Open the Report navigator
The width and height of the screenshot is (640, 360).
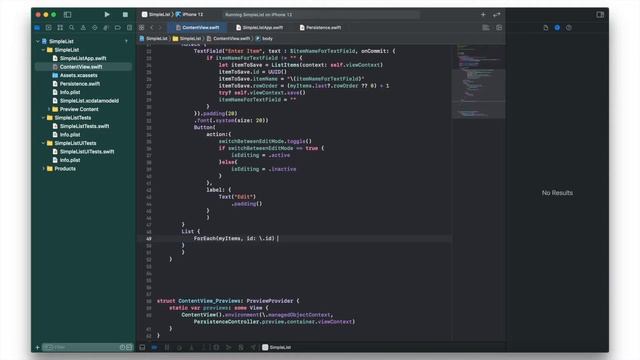[x=129, y=28]
